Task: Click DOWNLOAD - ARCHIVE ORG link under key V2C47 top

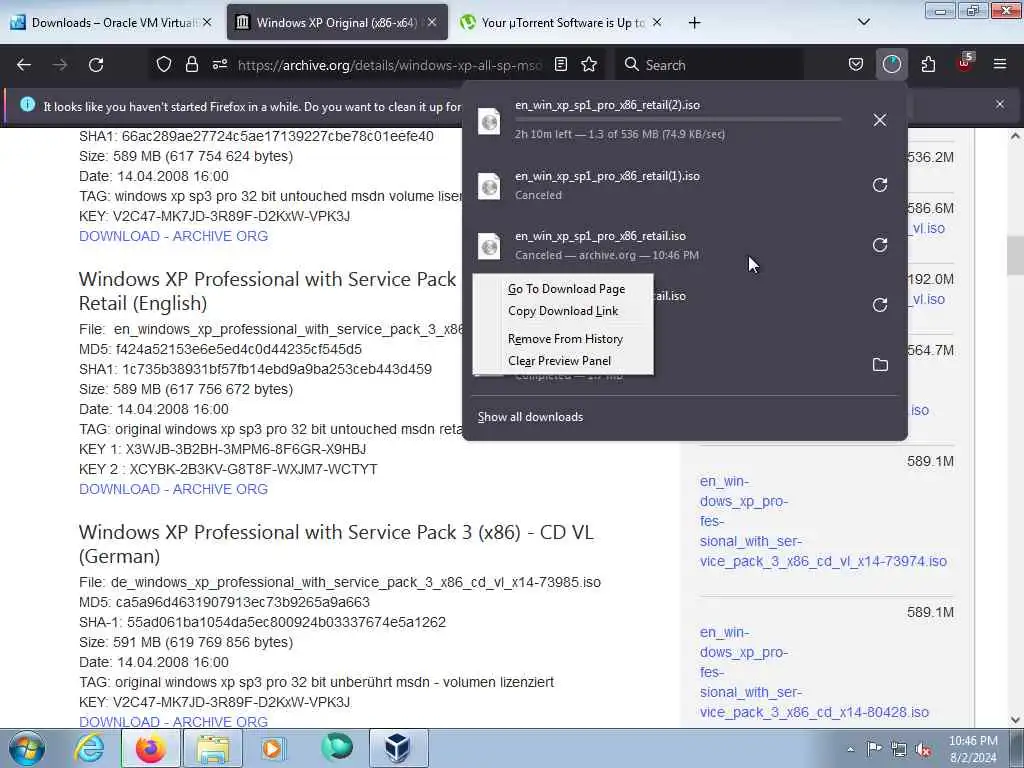Action: point(173,236)
